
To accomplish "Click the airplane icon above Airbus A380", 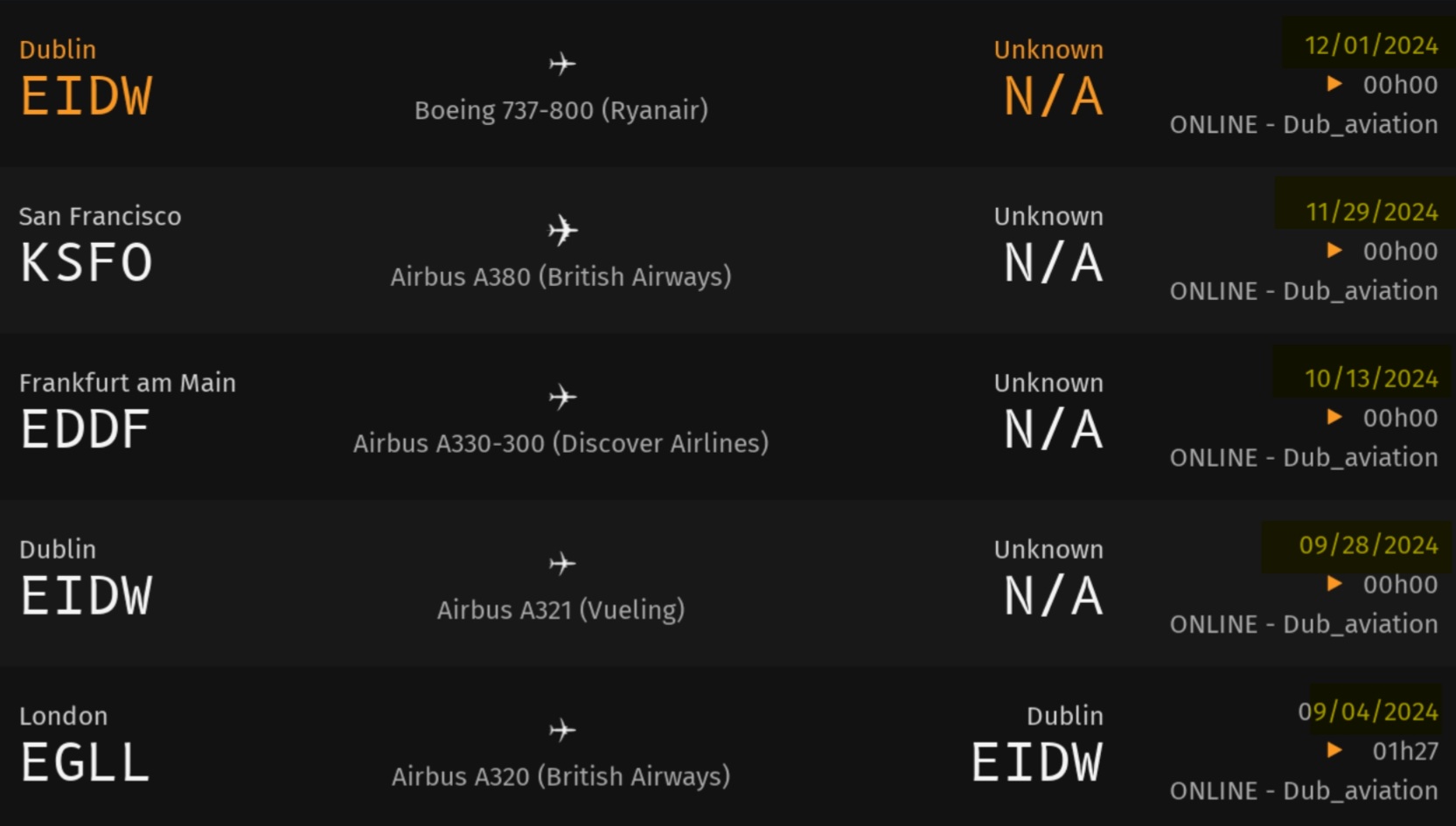I will [x=562, y=231].
